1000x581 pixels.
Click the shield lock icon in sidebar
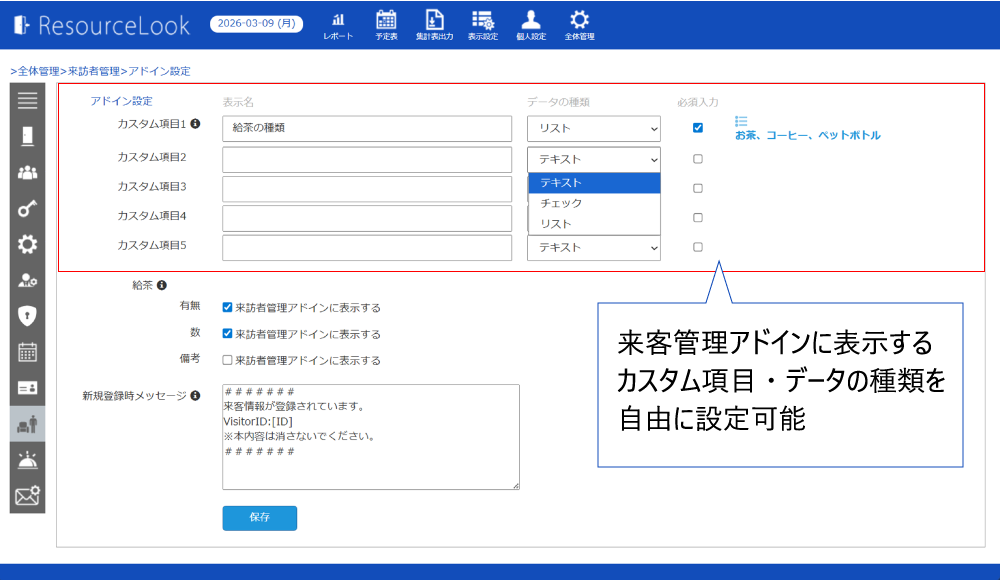click(x=27, y=316)
